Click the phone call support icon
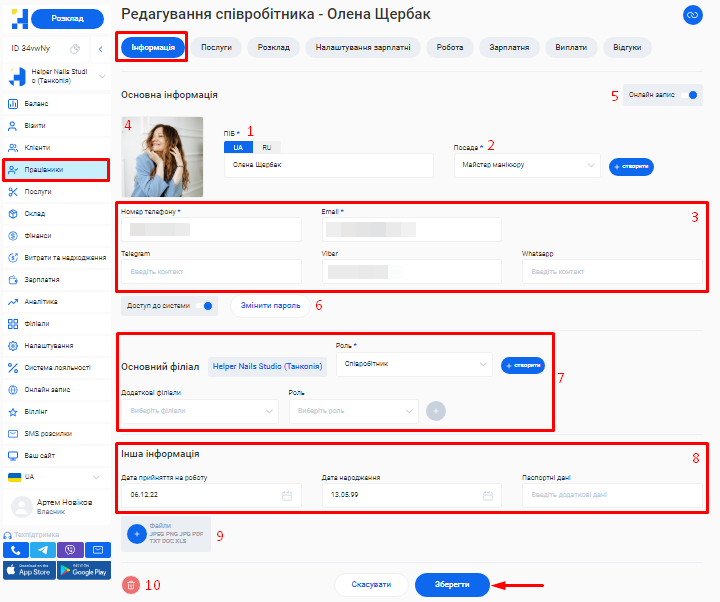This screenshot has width=720, height=602. point(16,550)
